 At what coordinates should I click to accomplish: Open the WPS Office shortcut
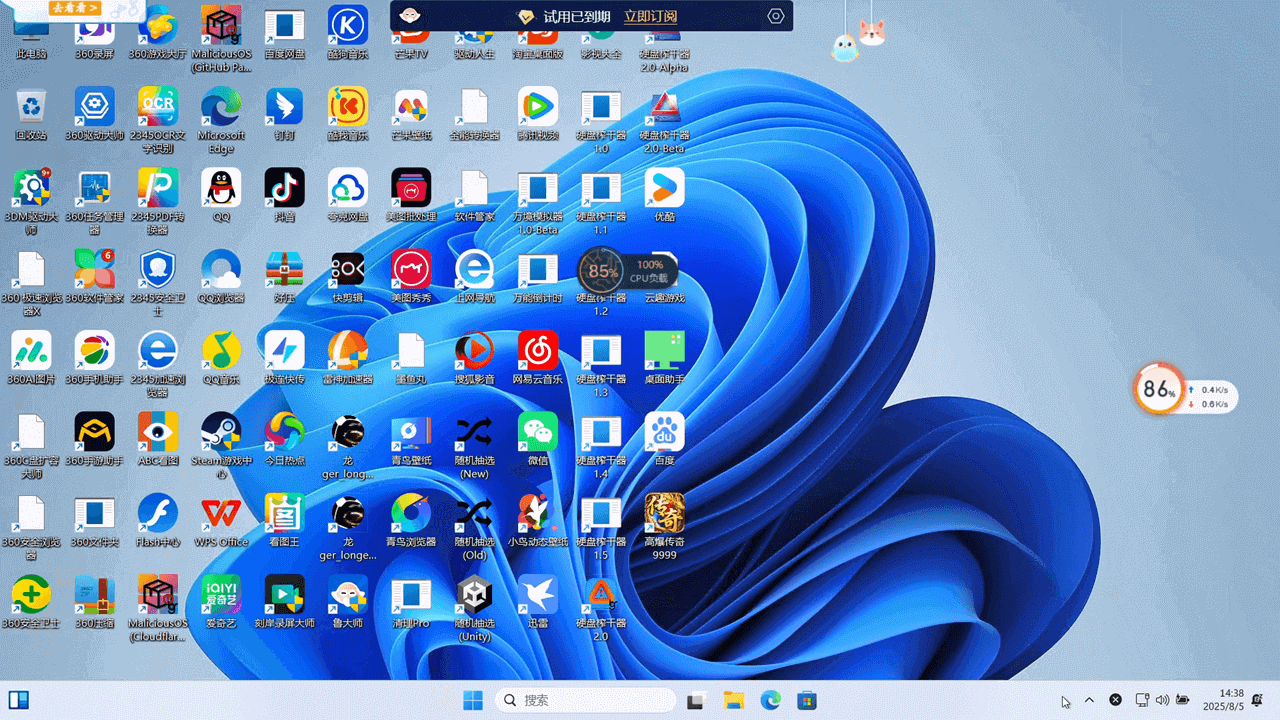click(x=221, y=514)
